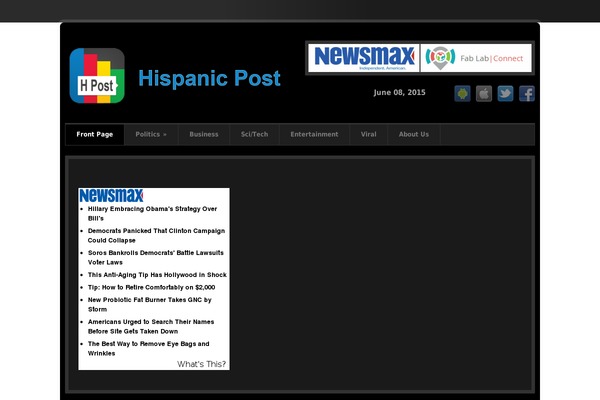
Task: Click the Newsmax banner ad in header
Action: pos(364,58)
